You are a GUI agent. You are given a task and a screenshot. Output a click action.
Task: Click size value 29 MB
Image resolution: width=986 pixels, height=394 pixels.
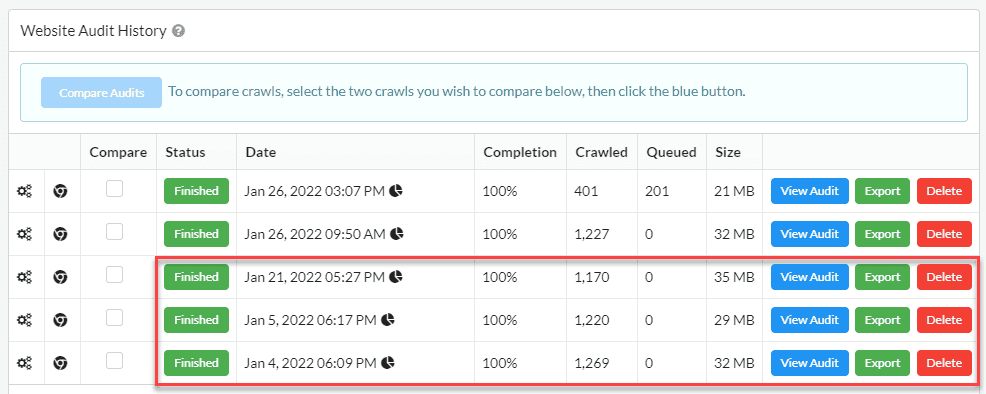coord(734,320)
